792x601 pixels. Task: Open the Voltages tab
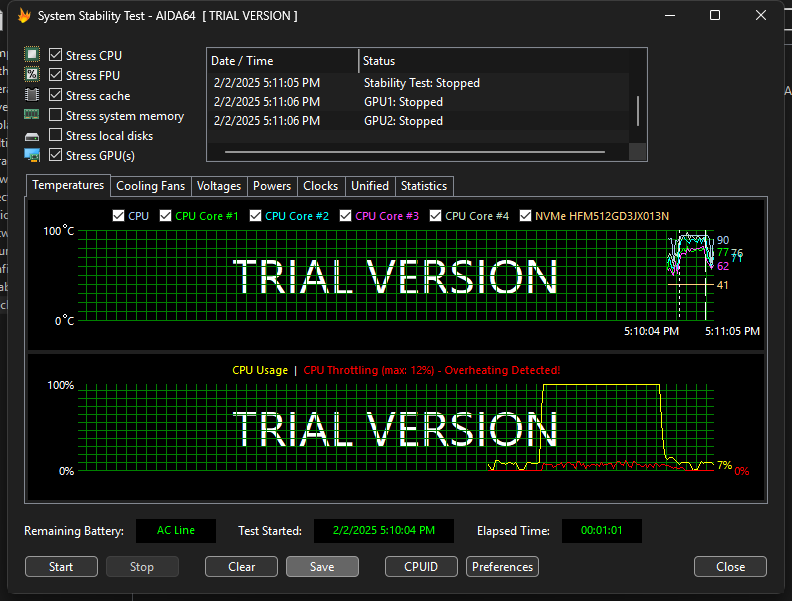[219, 186]
